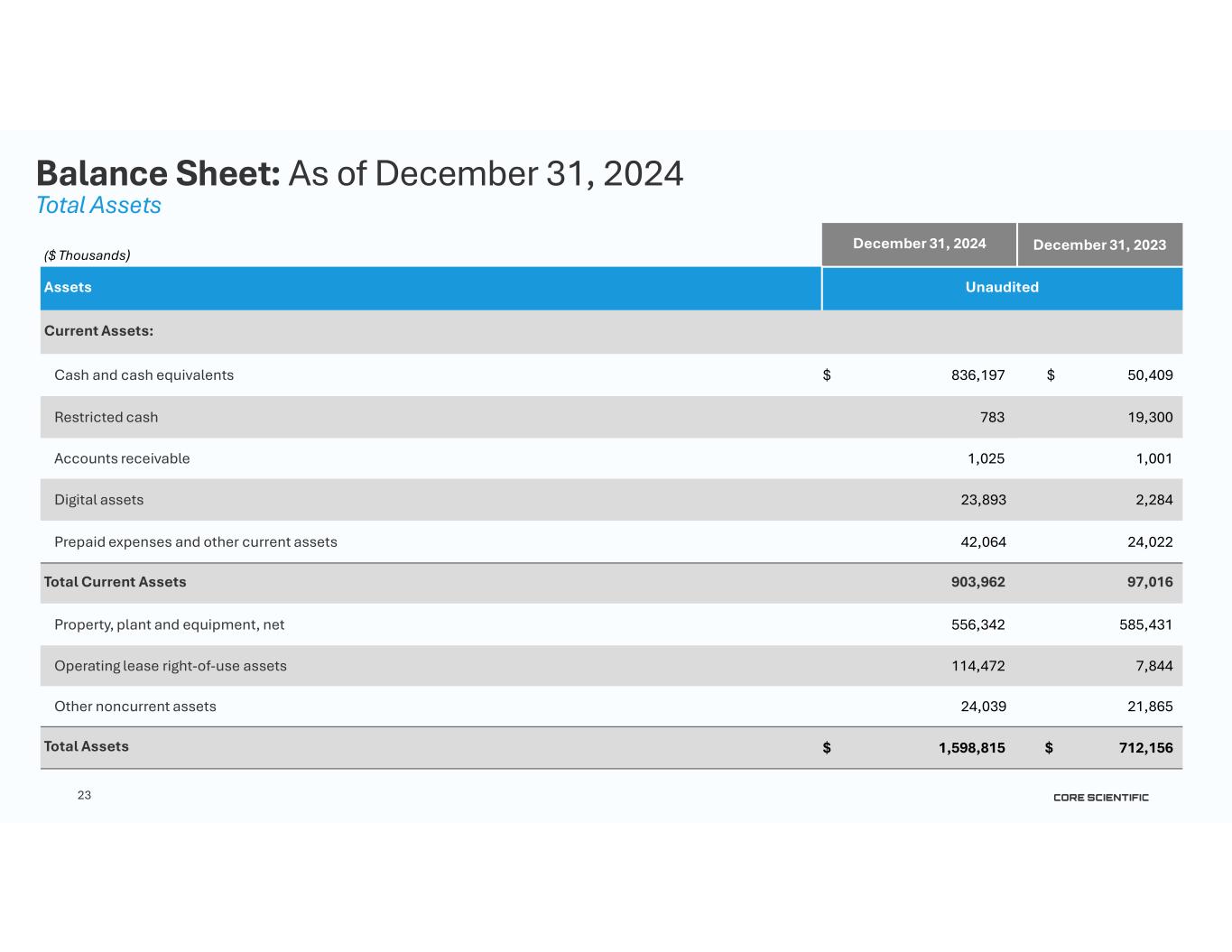Click the Total Assets subtitle in blue
The width and height of the screenshot is (1232, 952).
(x=98, y=206)
